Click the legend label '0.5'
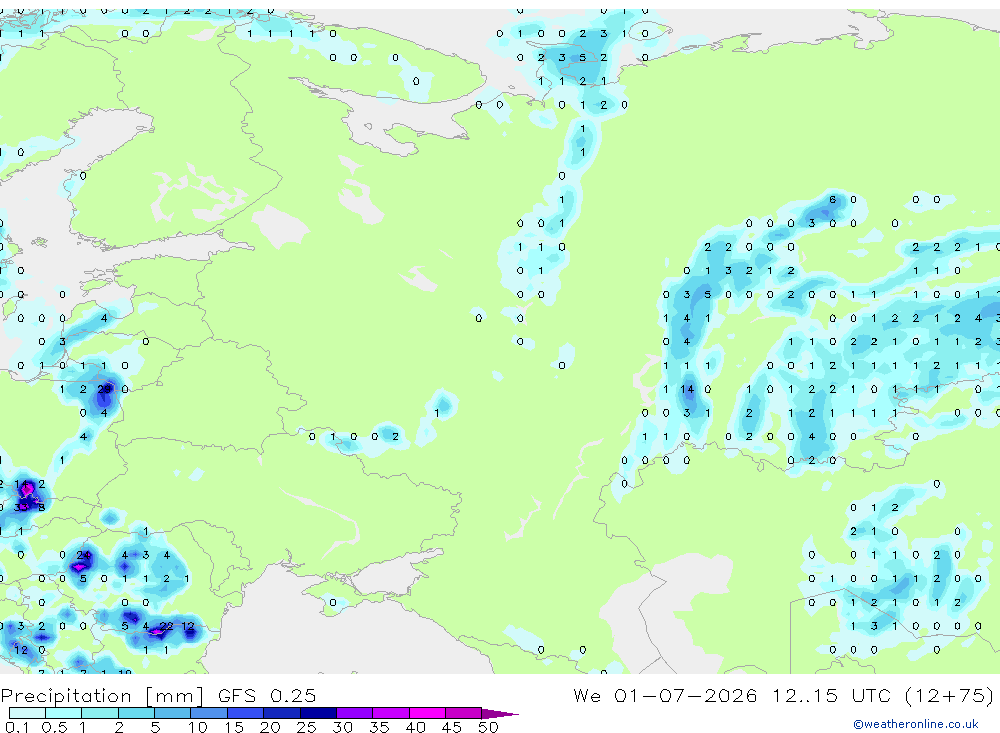This screenshot has width=1000, height=733. coord(54,727)
